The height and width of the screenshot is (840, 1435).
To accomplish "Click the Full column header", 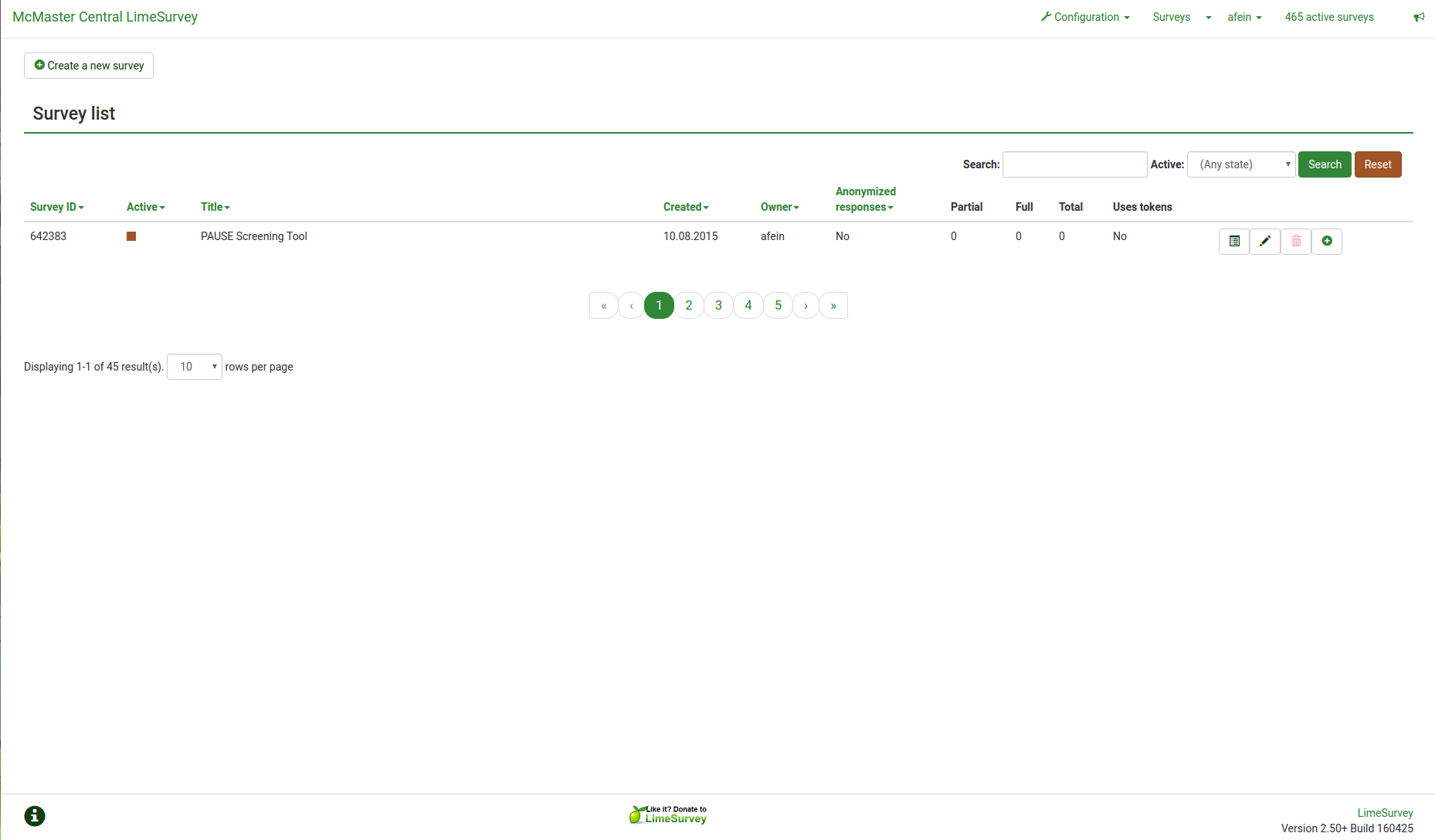I will pyautogui.click(x=1024, y=207).
